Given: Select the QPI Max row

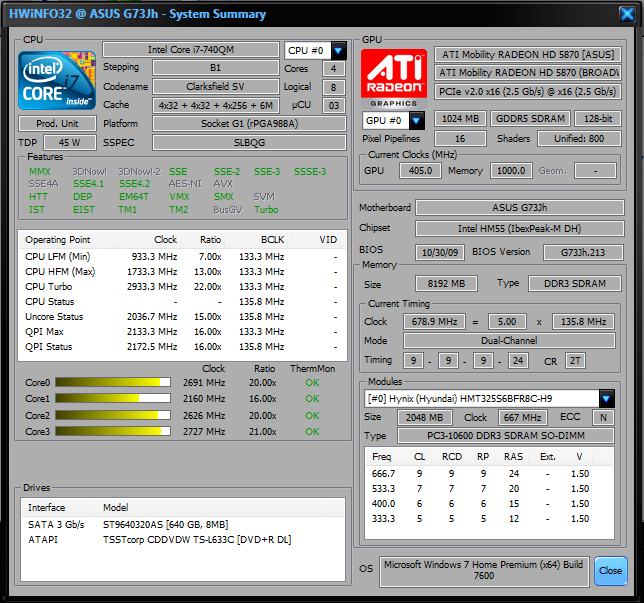Looking at the screenshot, I should [182, 332].
